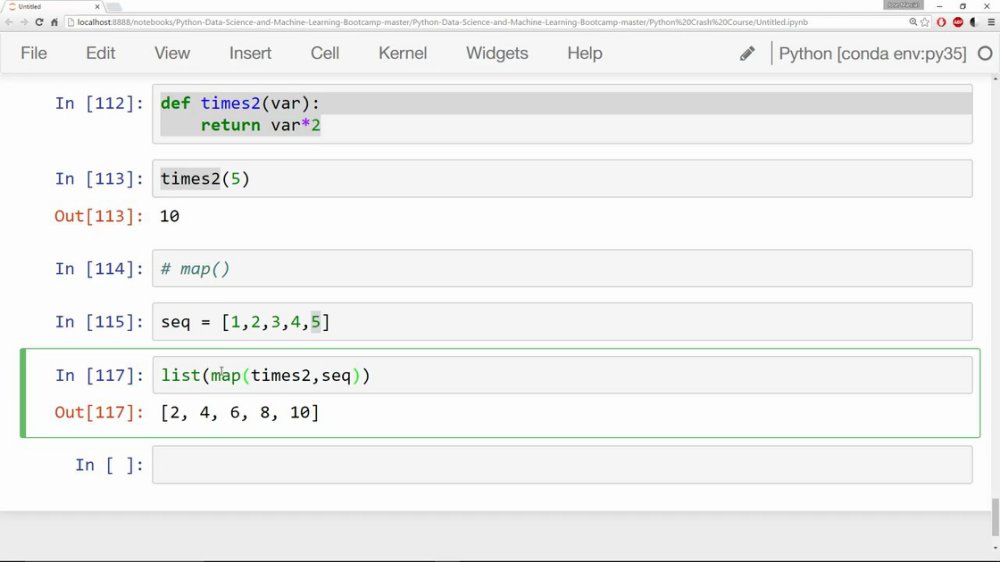Image resolution: width=1000 pixels, height=562 pixels.
Task: Click the Out[117] output prompt
Action: point(99,413)
